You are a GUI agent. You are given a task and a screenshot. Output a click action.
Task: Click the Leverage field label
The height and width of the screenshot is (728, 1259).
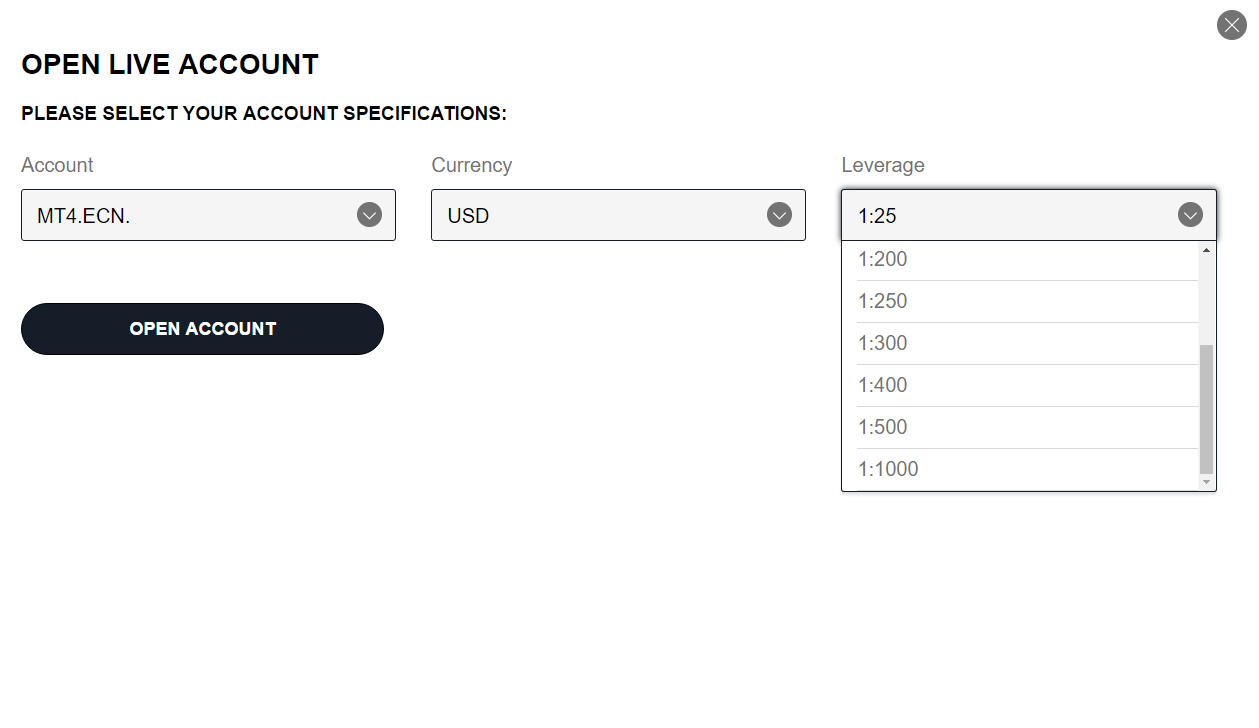(x=883, y=165)
